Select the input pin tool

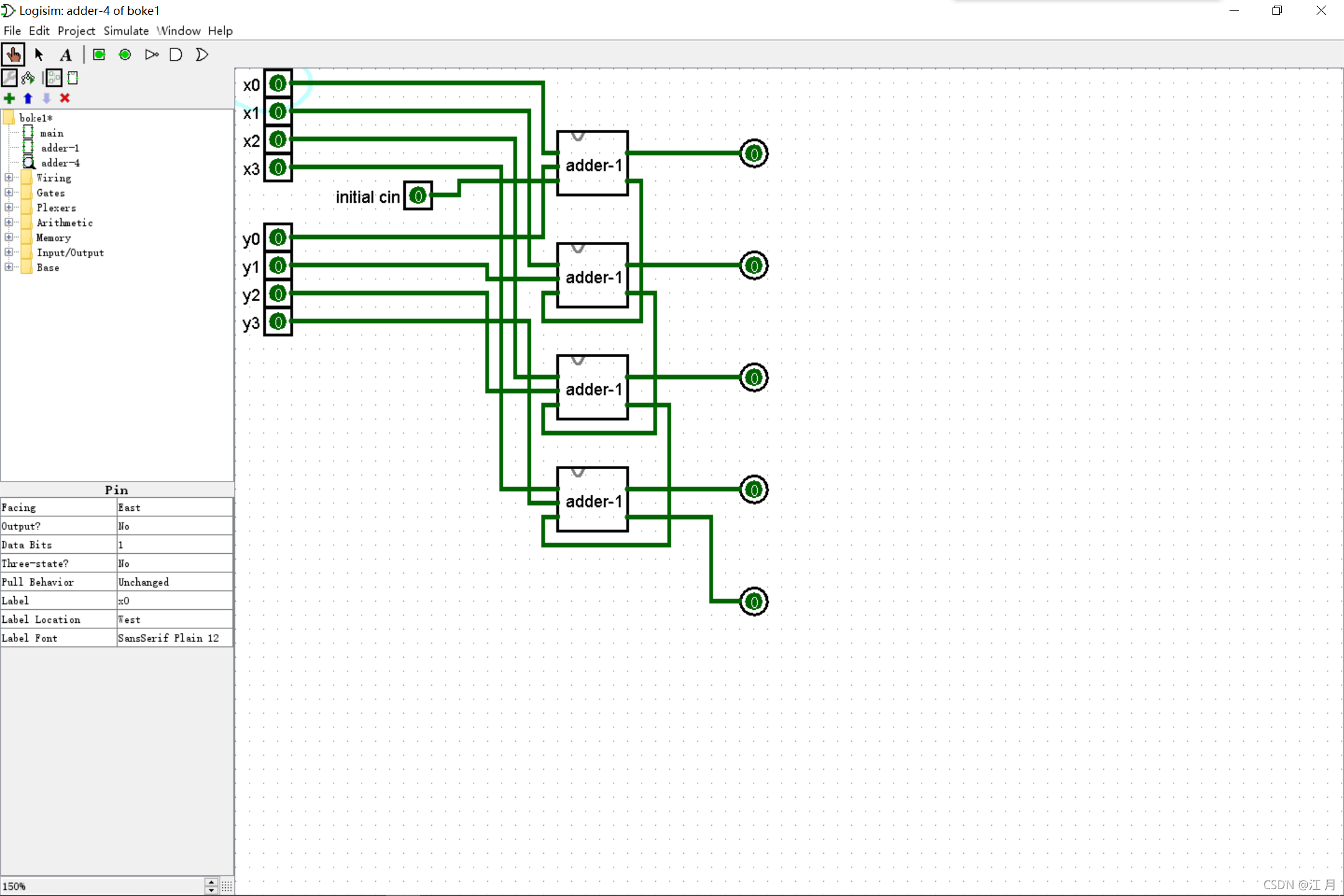coord(99,55)
